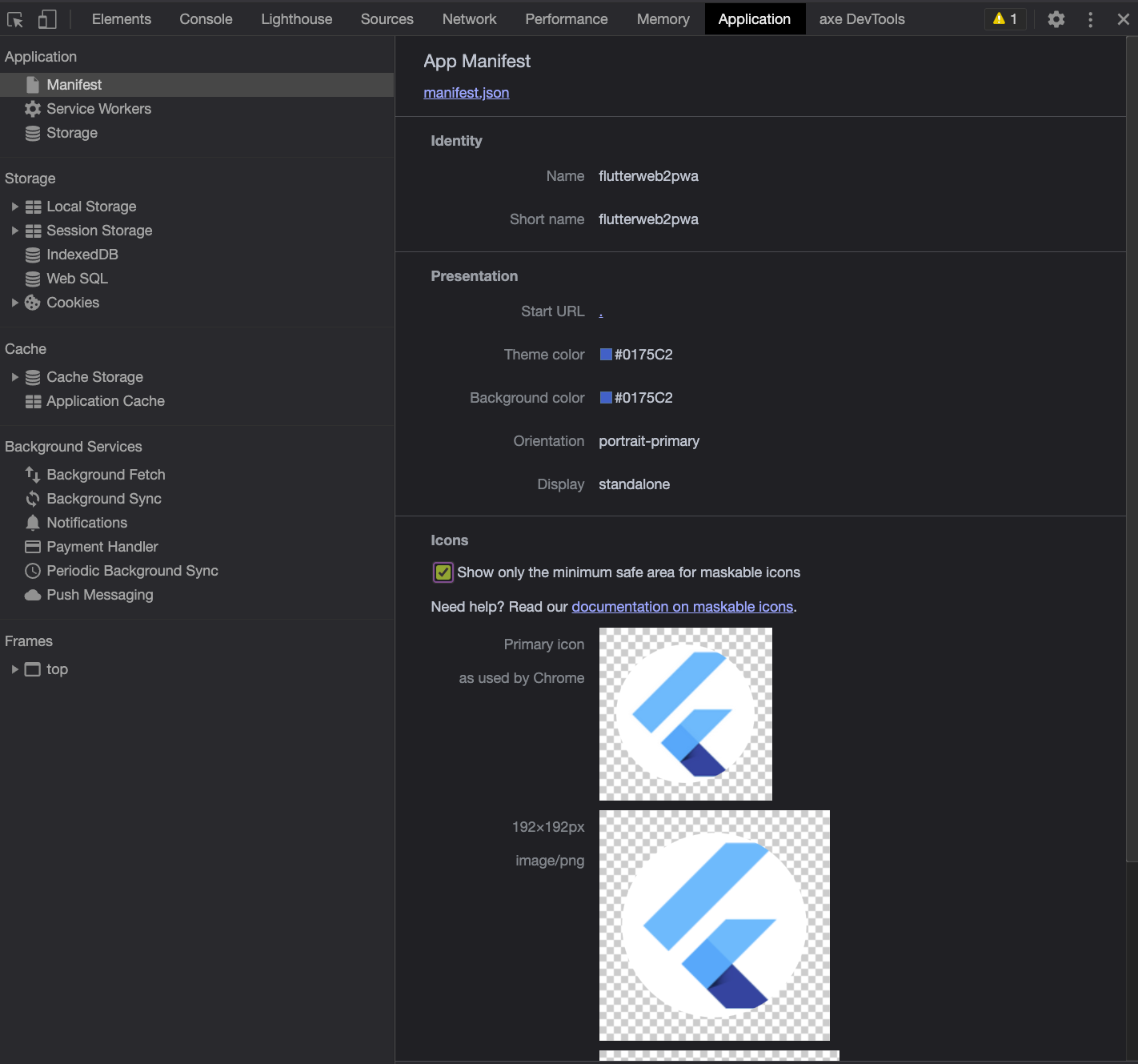Click the Cookies icon

tap(33, 303)
